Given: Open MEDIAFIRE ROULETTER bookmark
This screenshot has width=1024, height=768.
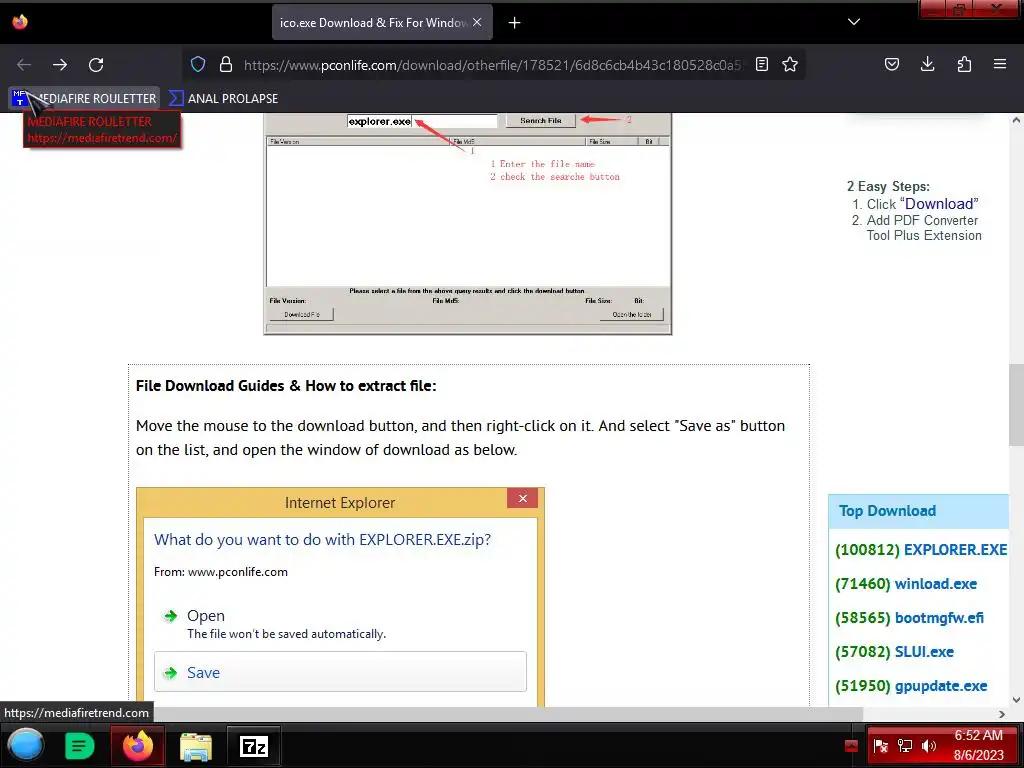Looking at the screenshot, I should pos(85,99).
